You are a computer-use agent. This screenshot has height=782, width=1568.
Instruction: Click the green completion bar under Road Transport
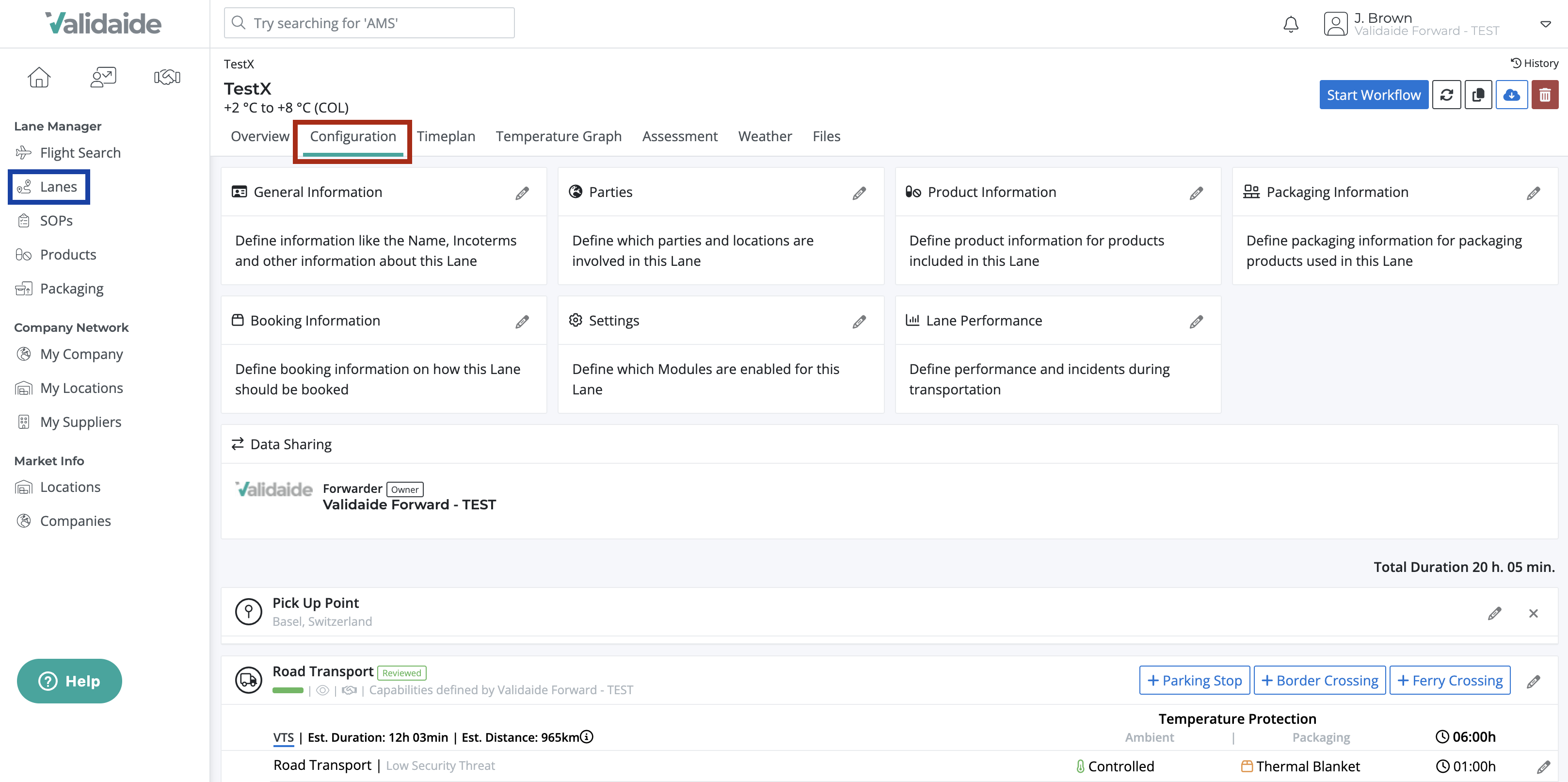[x=288, y=691]
